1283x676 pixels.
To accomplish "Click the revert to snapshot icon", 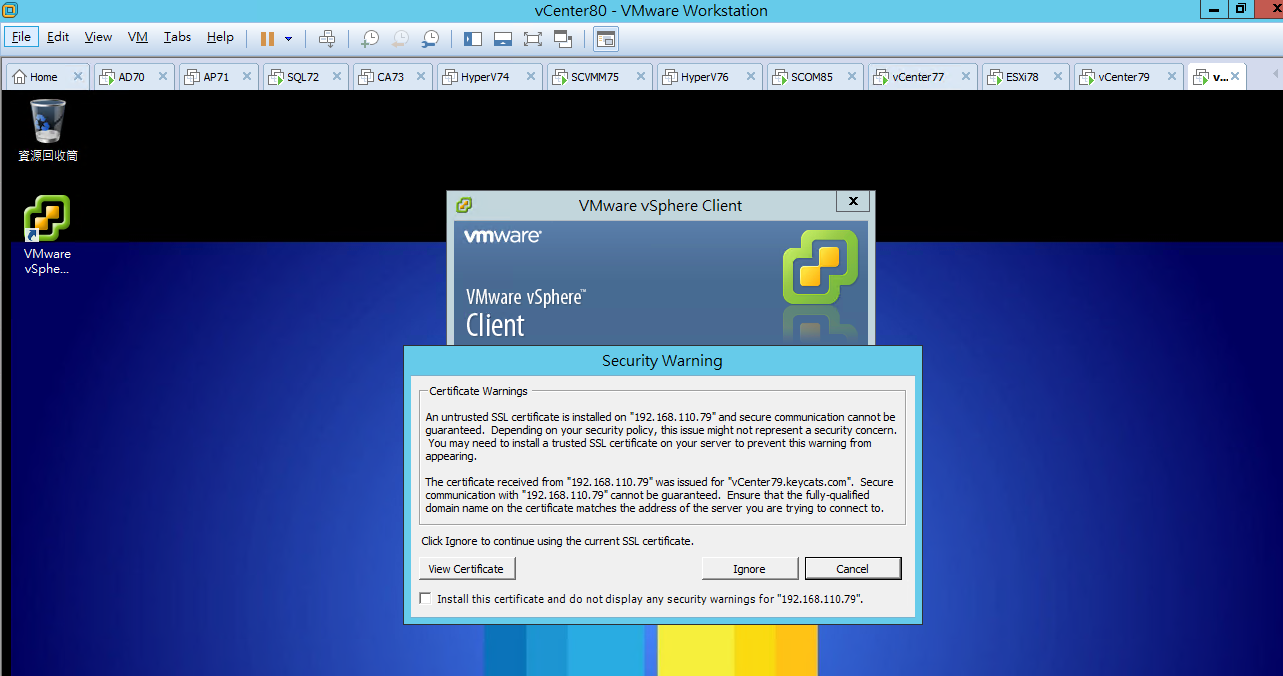I will click(x=399, y=38).
